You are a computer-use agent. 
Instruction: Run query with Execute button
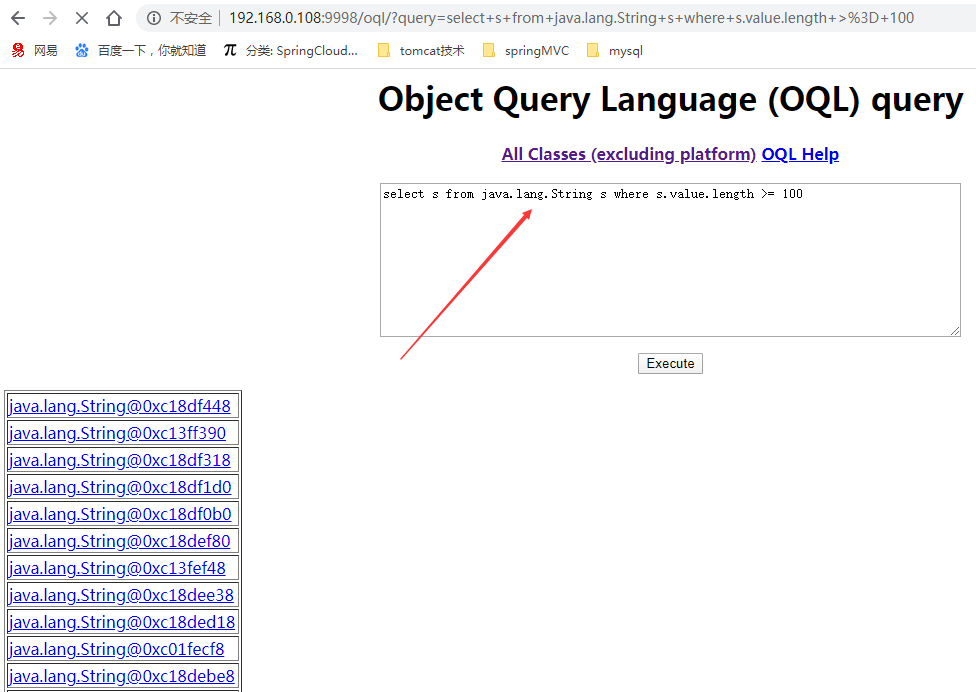tap(670, 363)
